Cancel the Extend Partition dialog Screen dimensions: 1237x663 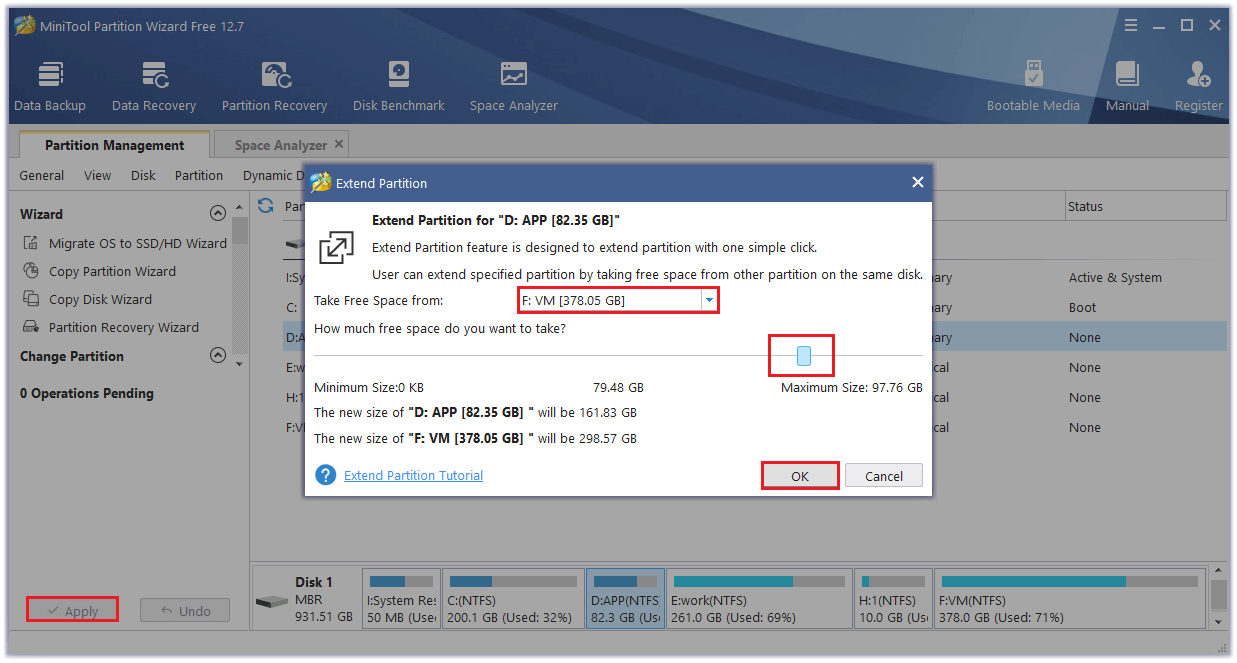pos(884,476)
